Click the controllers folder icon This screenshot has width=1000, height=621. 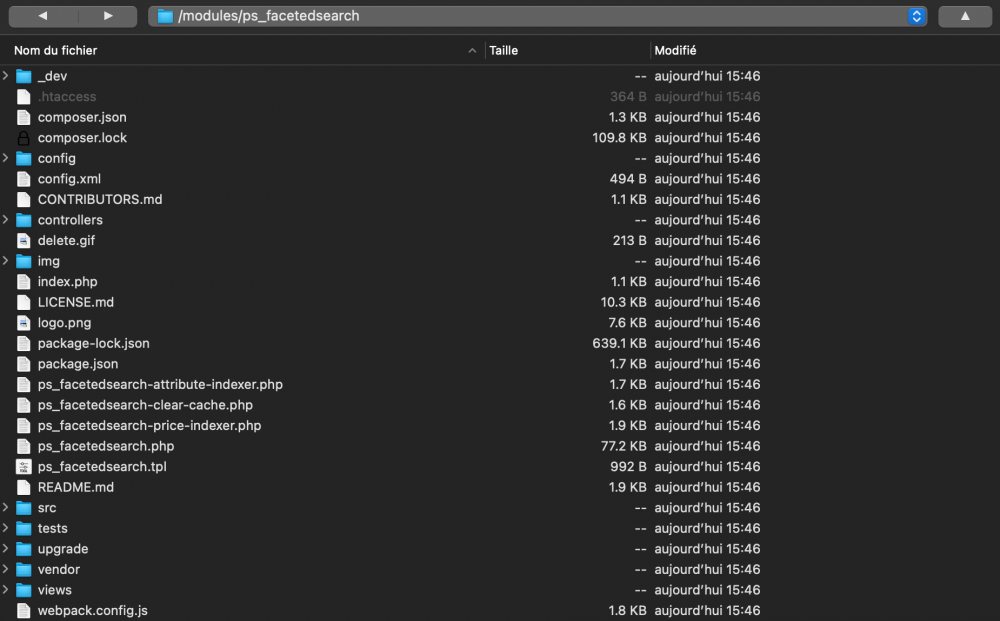[x=24, y=220]
